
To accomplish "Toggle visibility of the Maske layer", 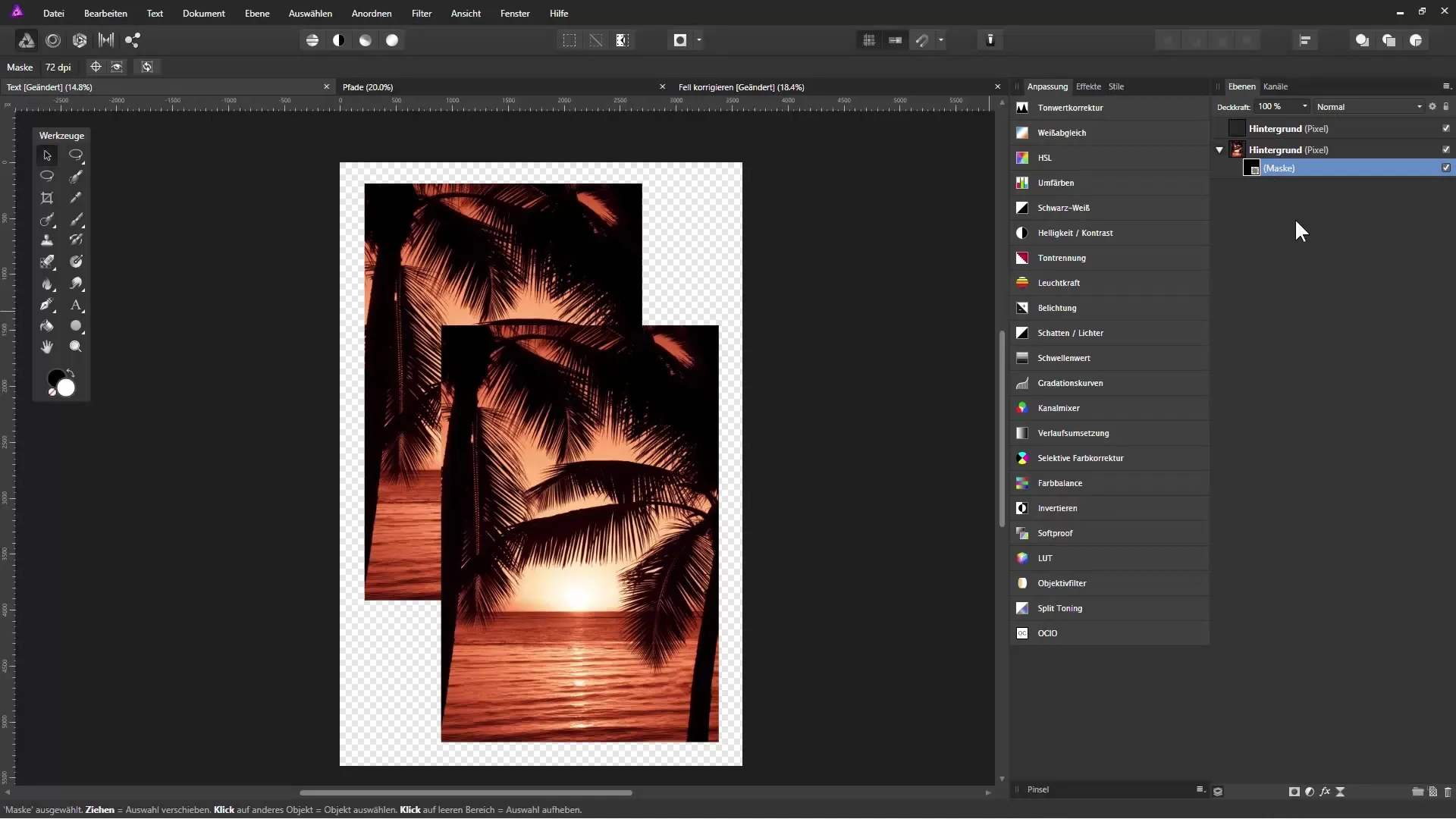I will click(1446, 168).
